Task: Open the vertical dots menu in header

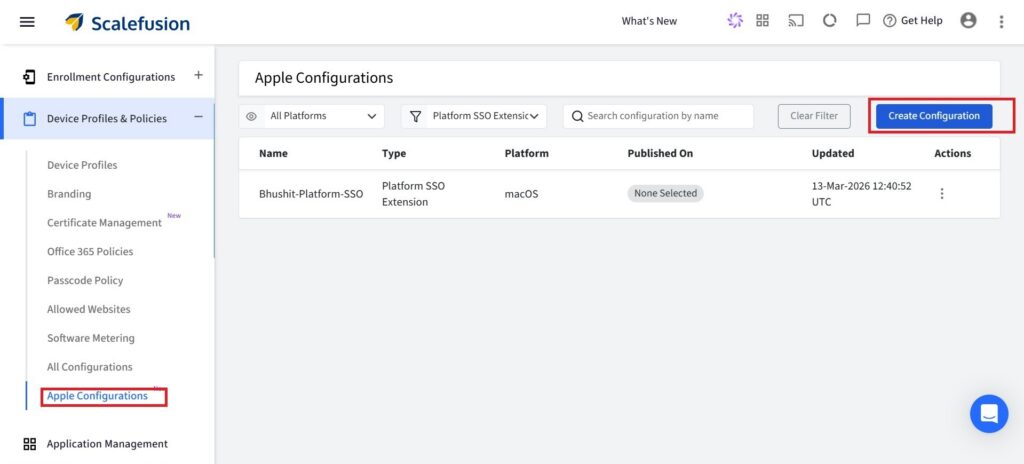Action: (1001, 22)
